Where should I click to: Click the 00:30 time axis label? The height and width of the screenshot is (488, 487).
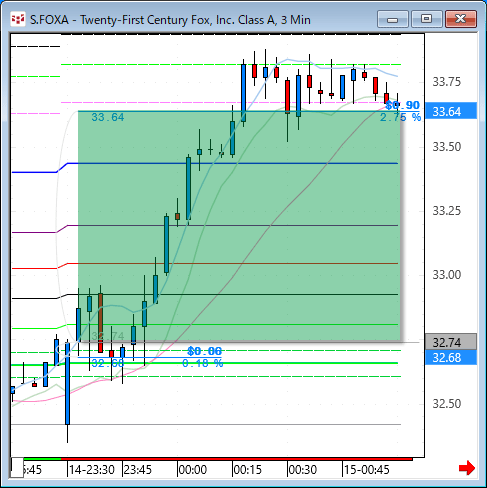click(303, 470)
